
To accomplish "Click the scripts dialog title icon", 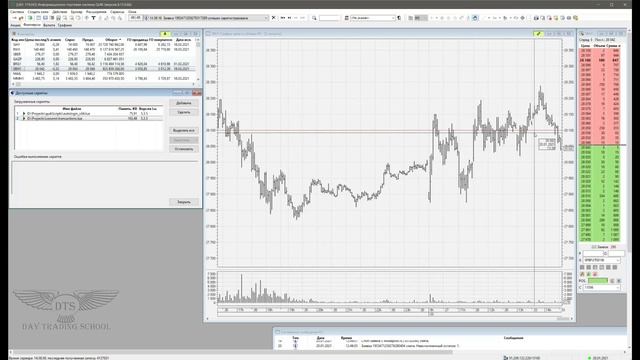I will point(12,93).
